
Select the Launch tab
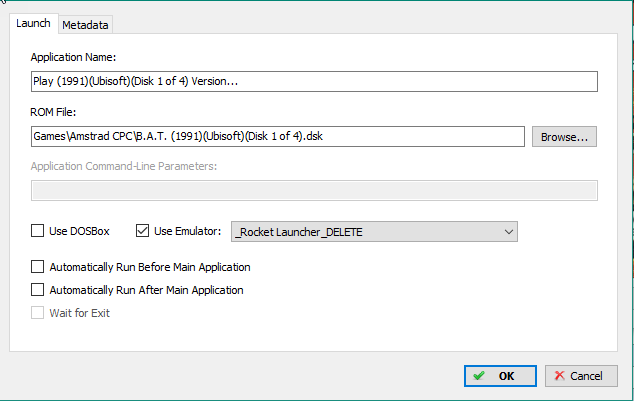coord(34,23)
